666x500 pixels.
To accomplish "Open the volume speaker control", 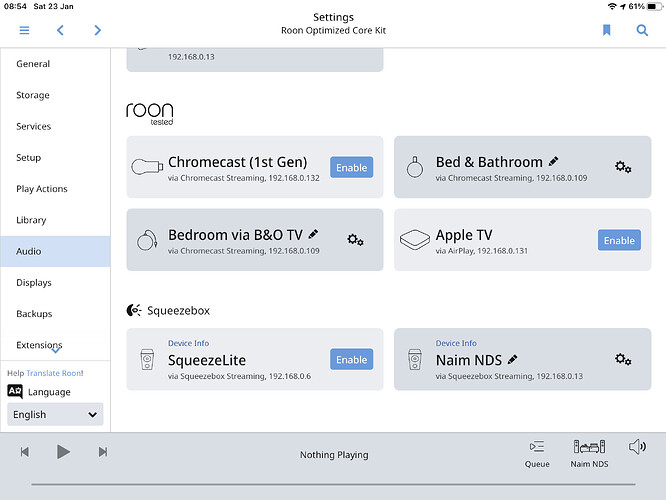I will pos(637,447).
